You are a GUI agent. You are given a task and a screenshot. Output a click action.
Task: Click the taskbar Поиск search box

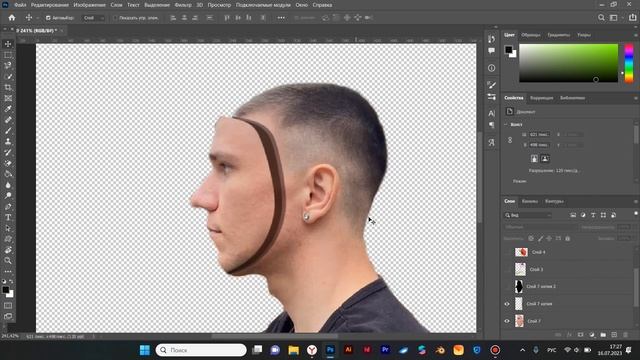click(201, 350)
